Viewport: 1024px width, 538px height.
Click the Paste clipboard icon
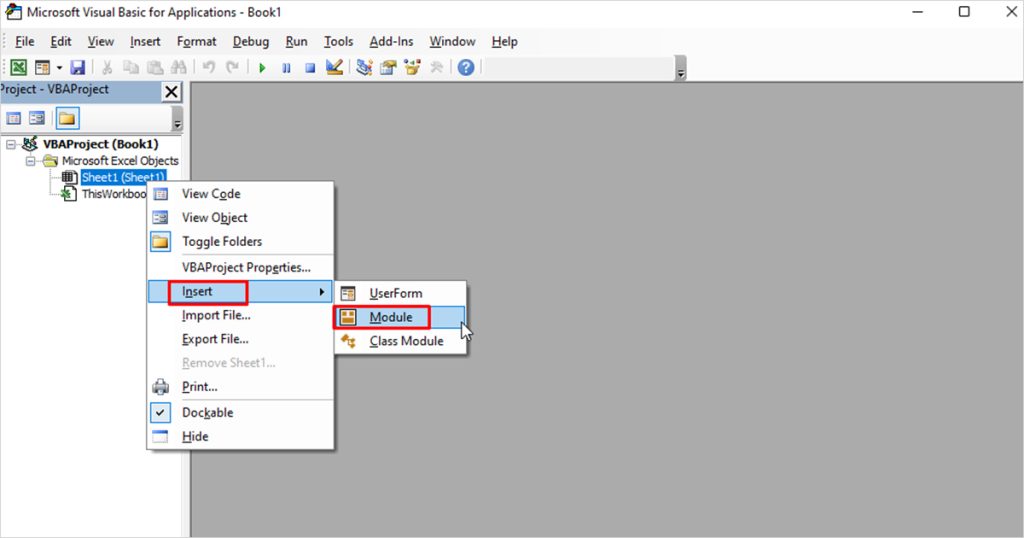155,67
